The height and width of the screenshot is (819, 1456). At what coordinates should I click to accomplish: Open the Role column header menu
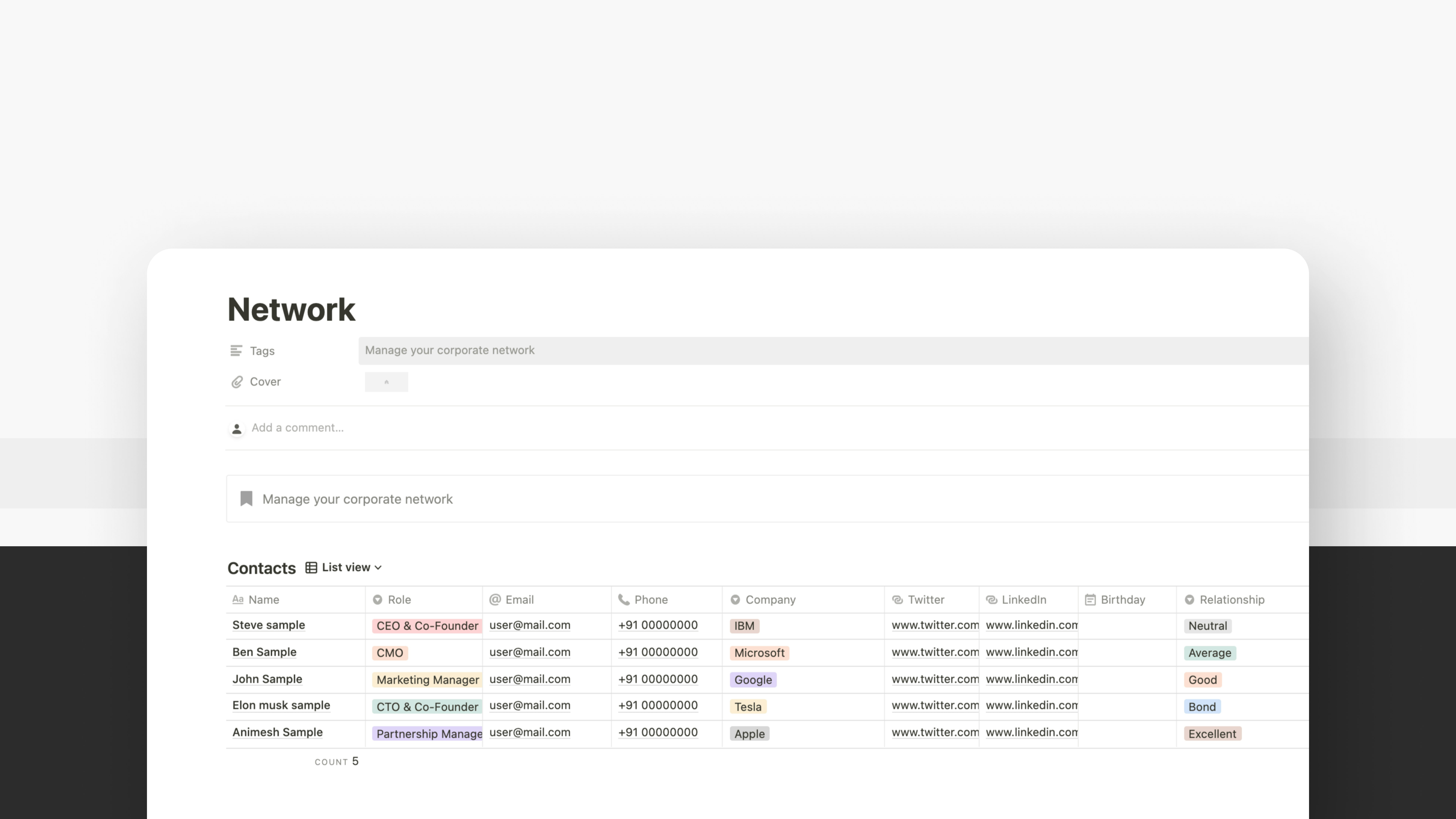coord(399,600)
